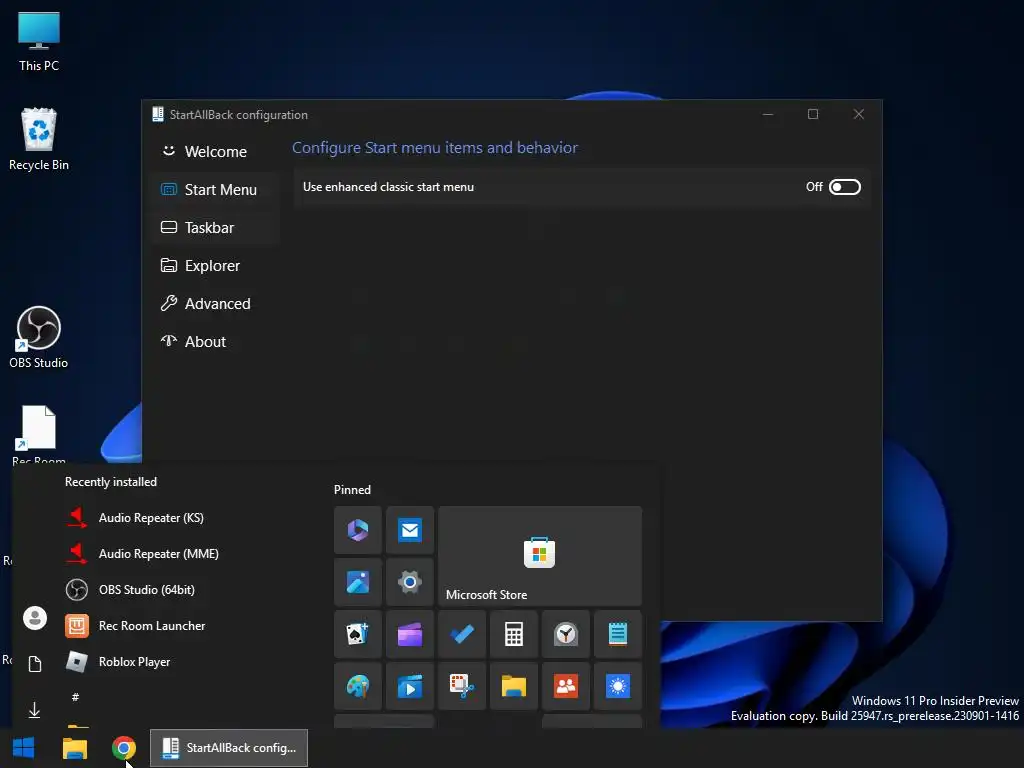Image resolution: width=1024 pixels, height=768 pixels.
Task: Go to the Welcome section
Action: pyautogui.click(x=216, y=152)
